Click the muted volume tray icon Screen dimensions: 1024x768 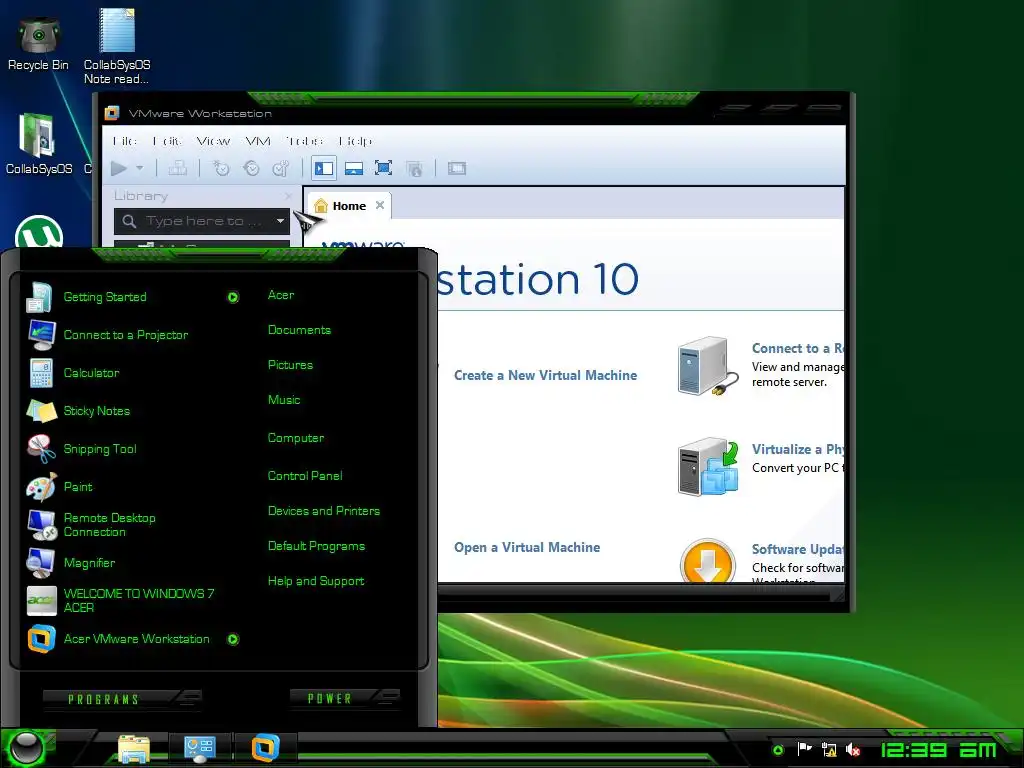pyautogui.click(x=853, y=750)
